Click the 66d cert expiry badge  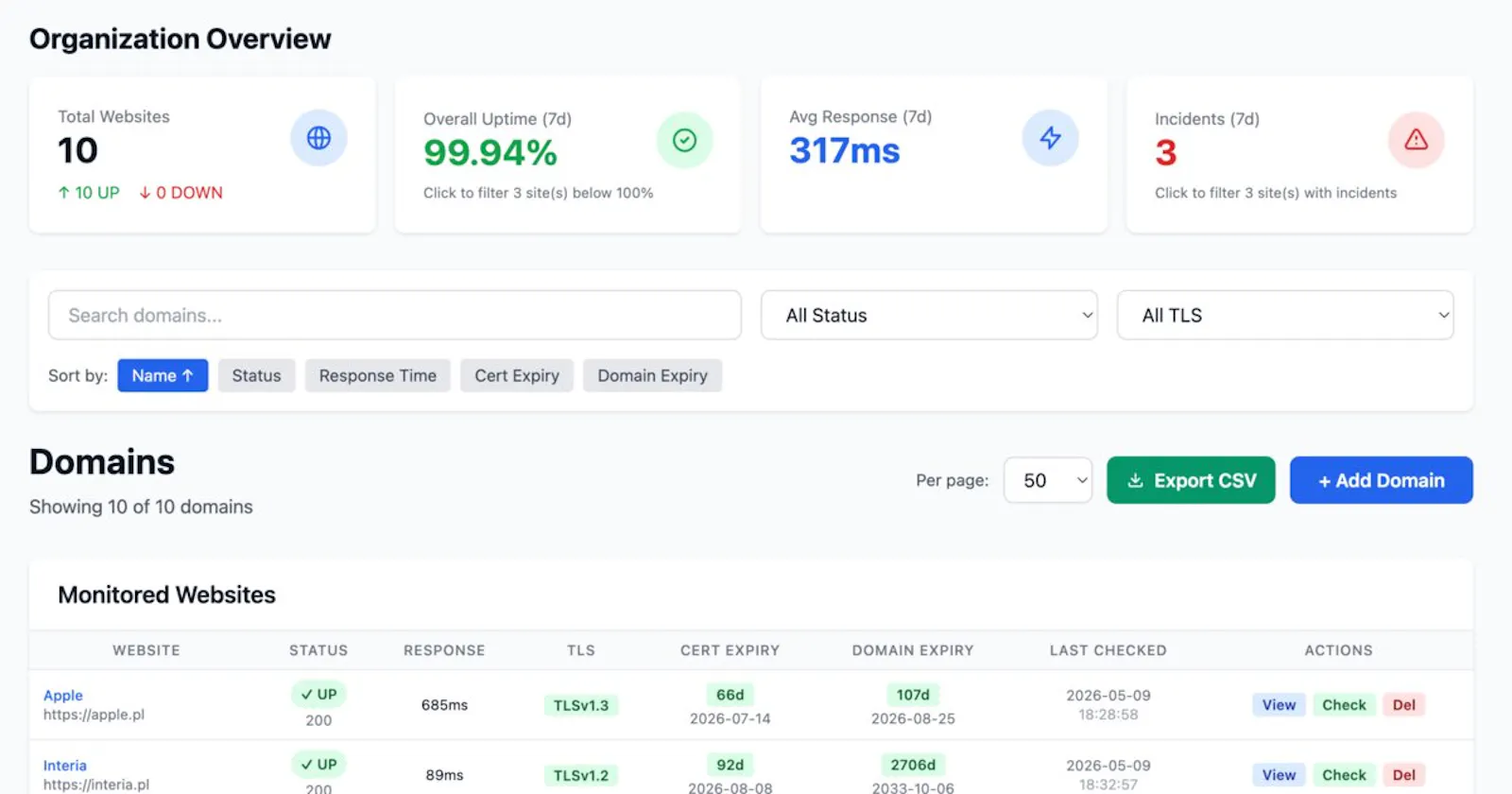[730, 695]
